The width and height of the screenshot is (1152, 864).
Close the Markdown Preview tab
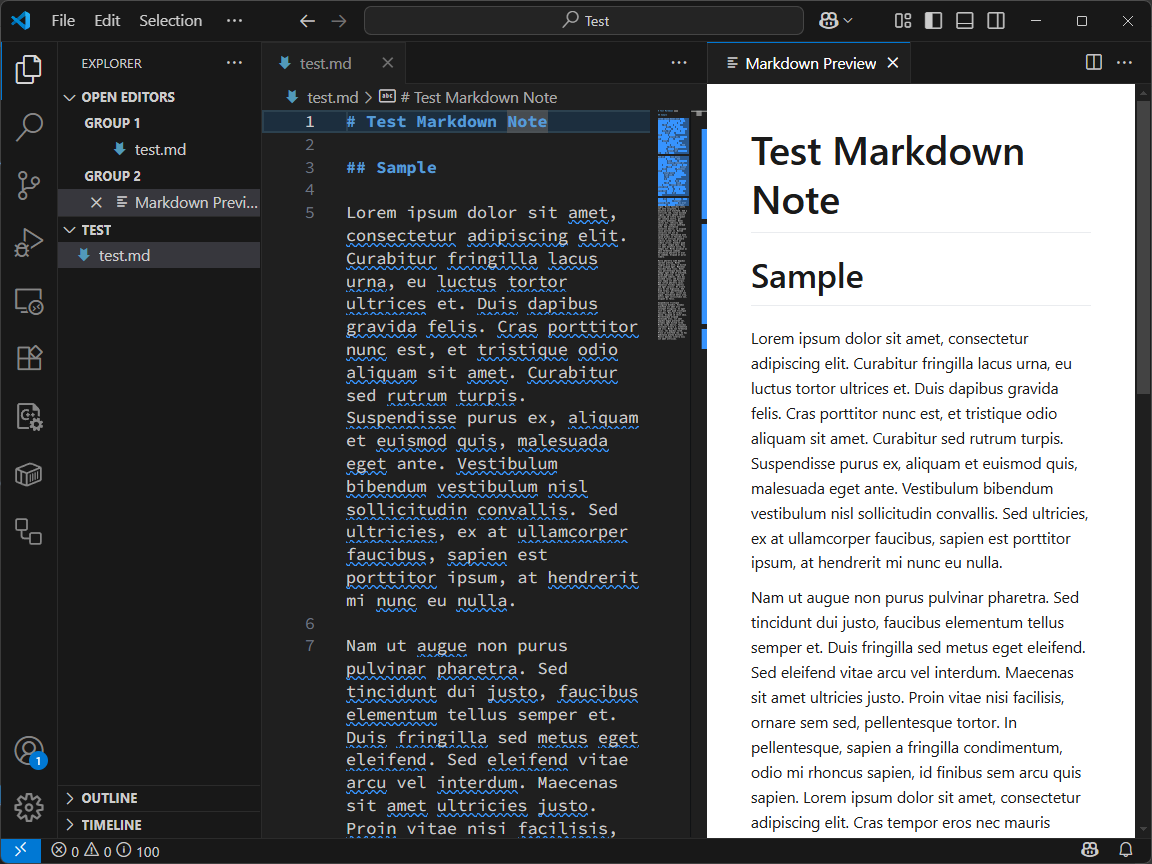pyautogui.click(x=893, y=63)
